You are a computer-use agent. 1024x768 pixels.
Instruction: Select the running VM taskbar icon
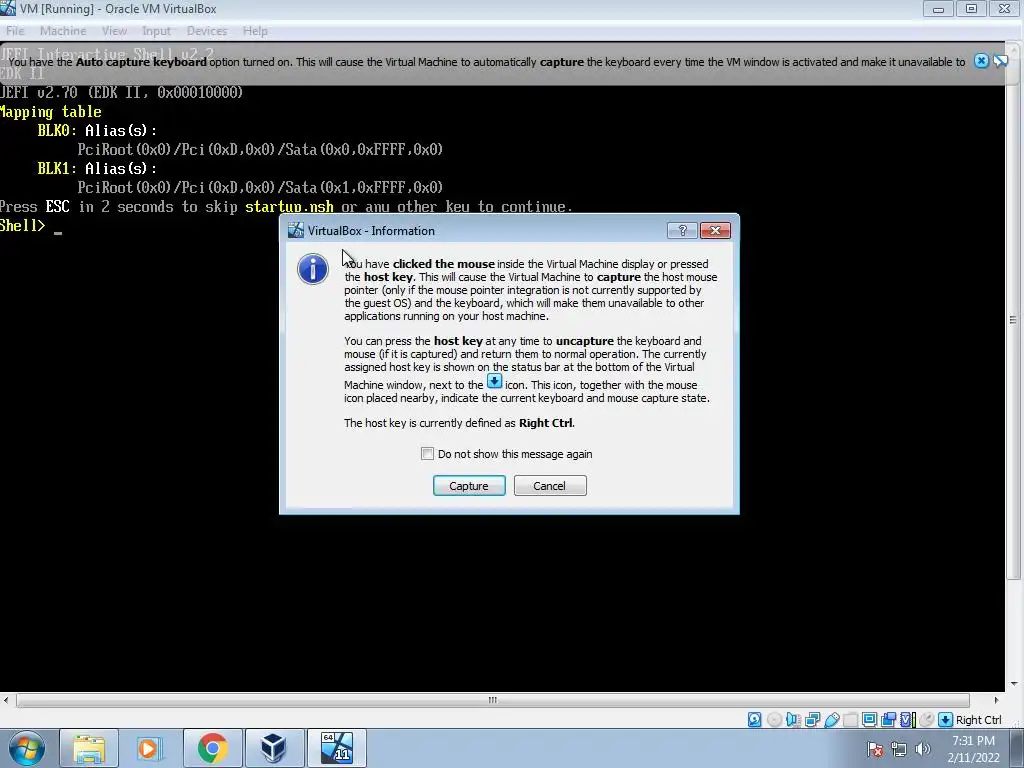pos(336,748)
